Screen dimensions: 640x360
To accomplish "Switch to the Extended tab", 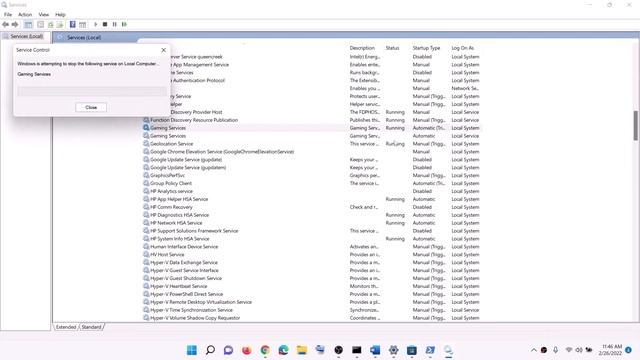I will 66,327.
